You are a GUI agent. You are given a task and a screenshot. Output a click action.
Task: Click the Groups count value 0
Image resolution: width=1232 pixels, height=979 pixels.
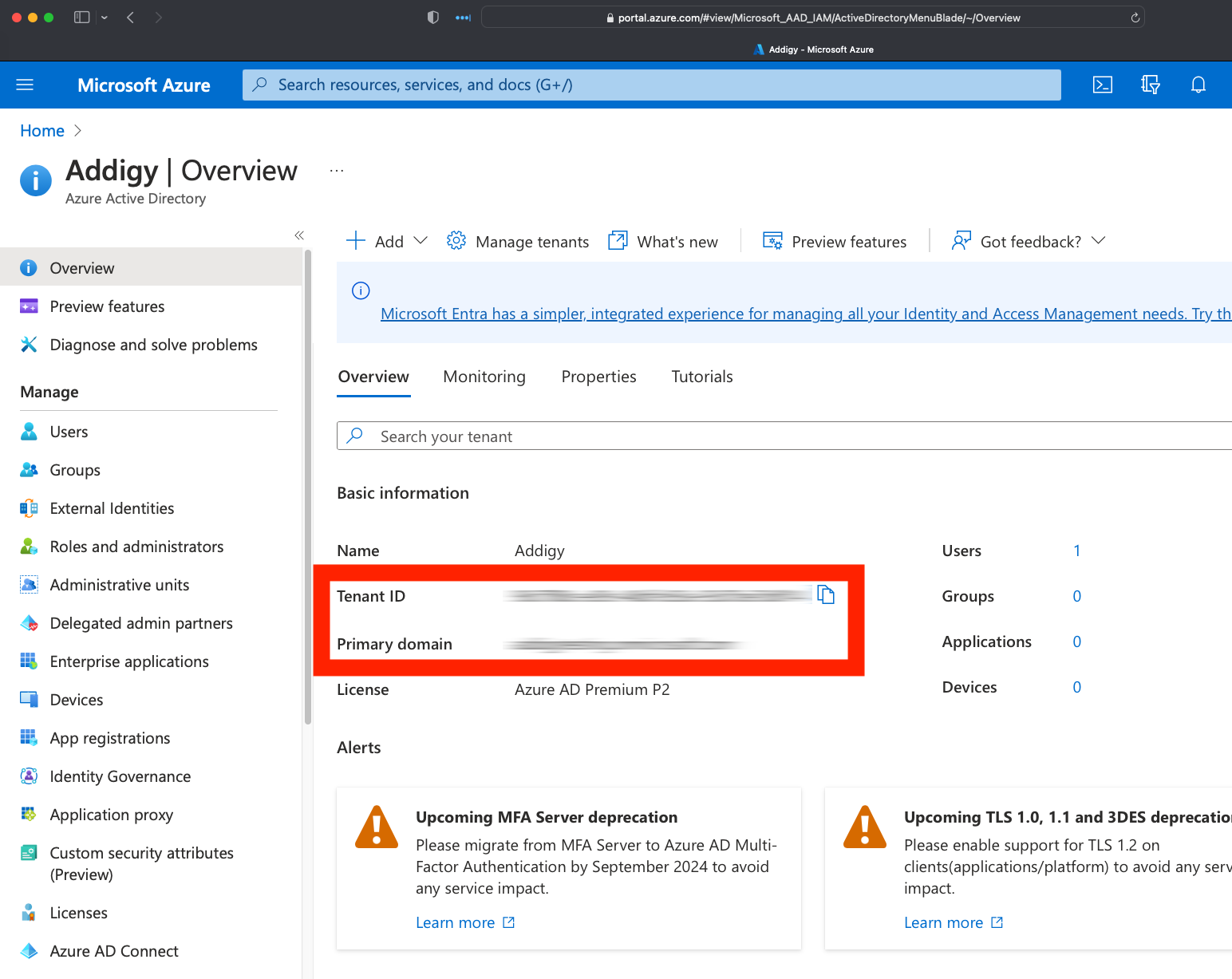[x=1076, y=596]
